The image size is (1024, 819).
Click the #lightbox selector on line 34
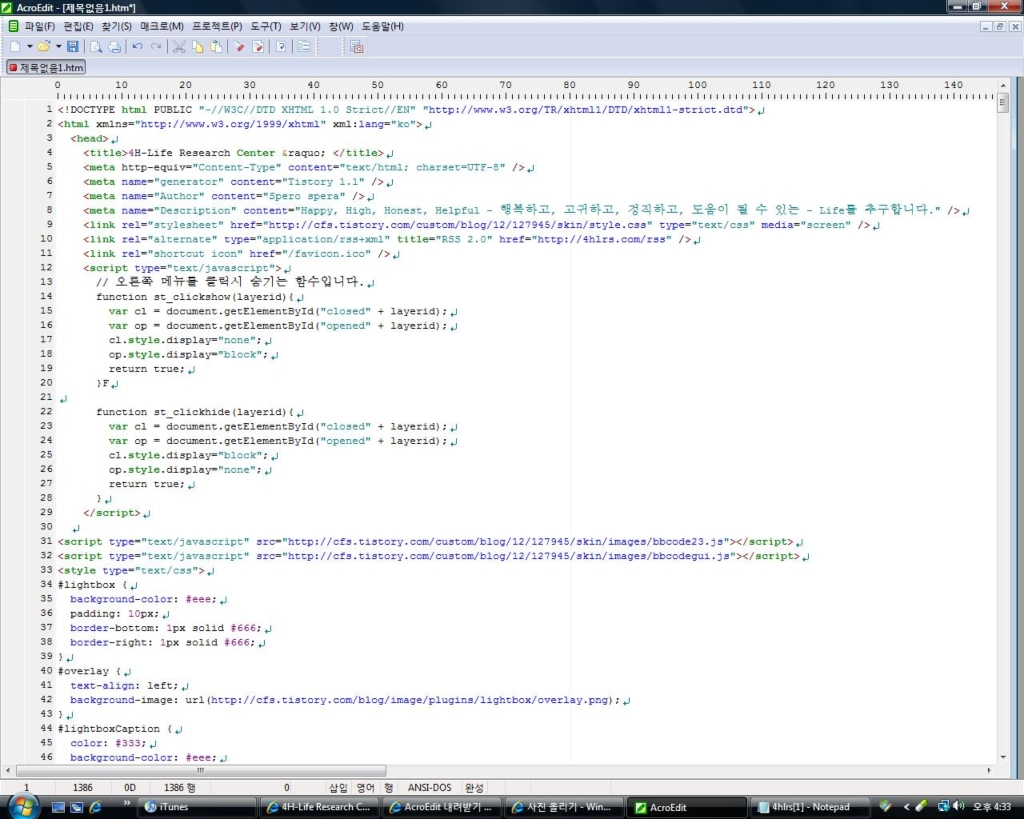(86, 585)
